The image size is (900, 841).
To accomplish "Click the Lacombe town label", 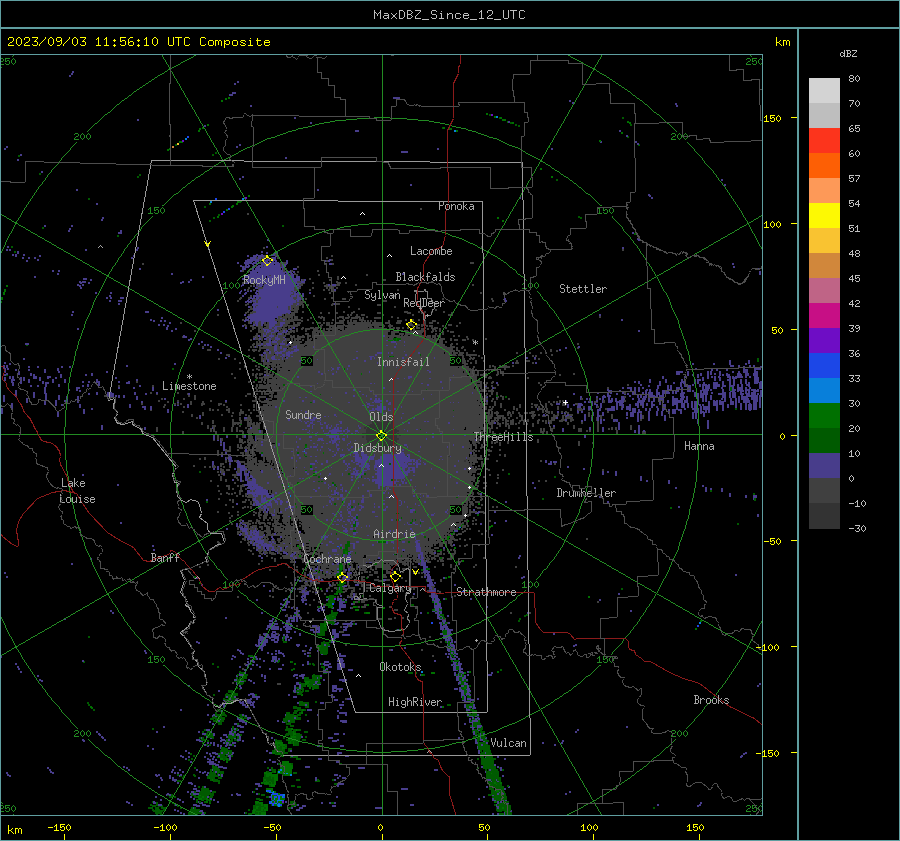I will click(x=431, y=251).
